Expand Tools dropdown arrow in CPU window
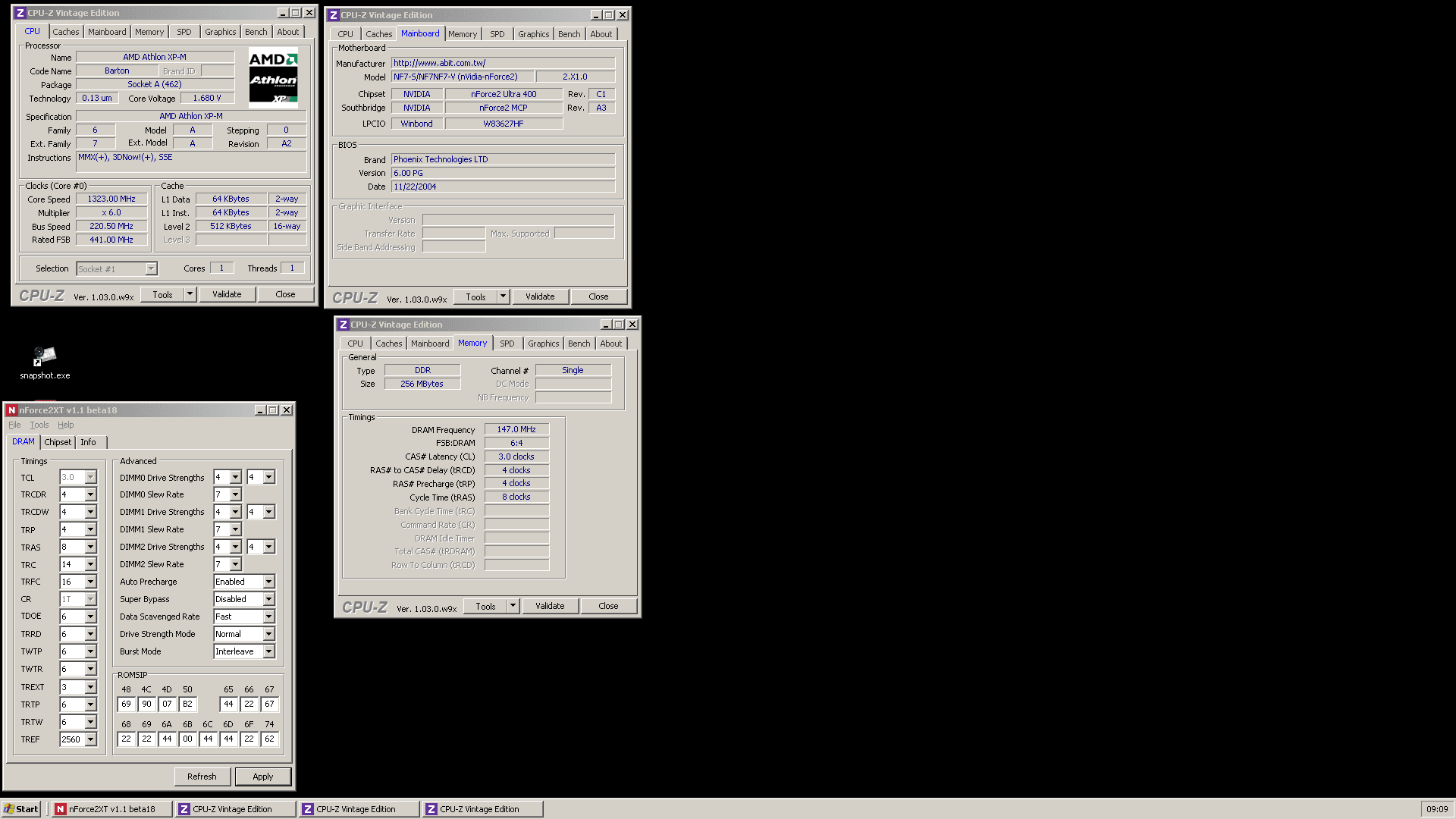1456x819 pixels. coord(190,294)
